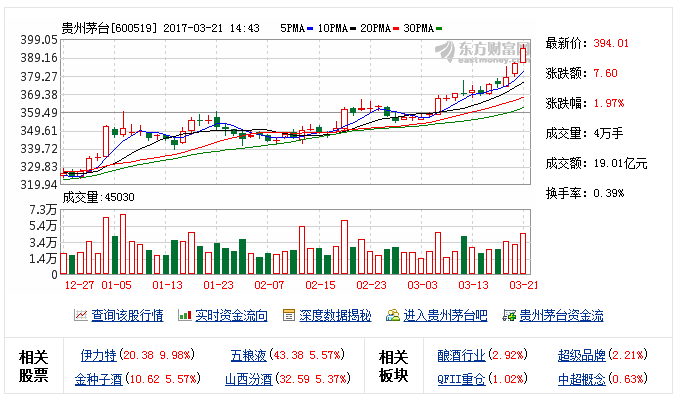Click the latest candlestick at 03-21

point(523,55)
